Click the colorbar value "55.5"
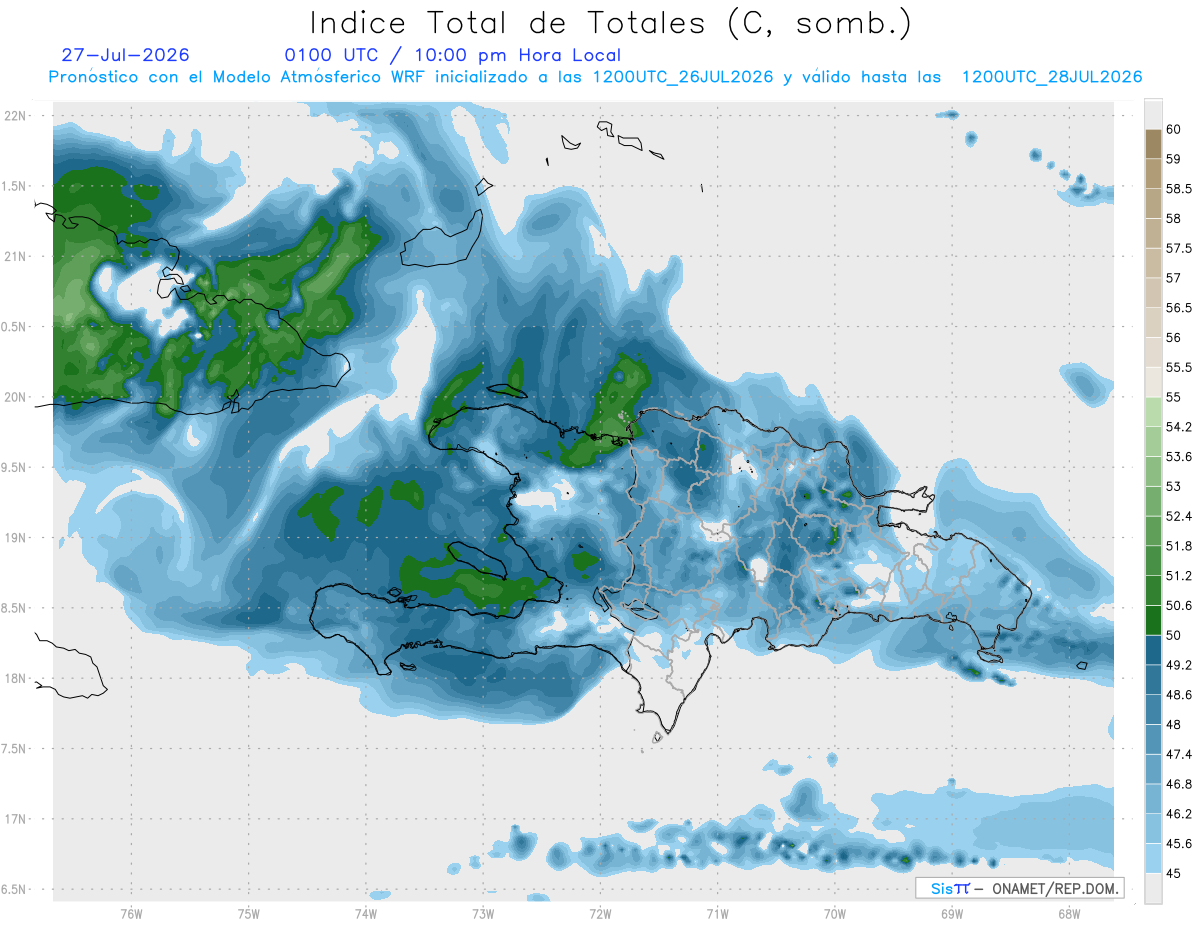 click(1179, 367)
